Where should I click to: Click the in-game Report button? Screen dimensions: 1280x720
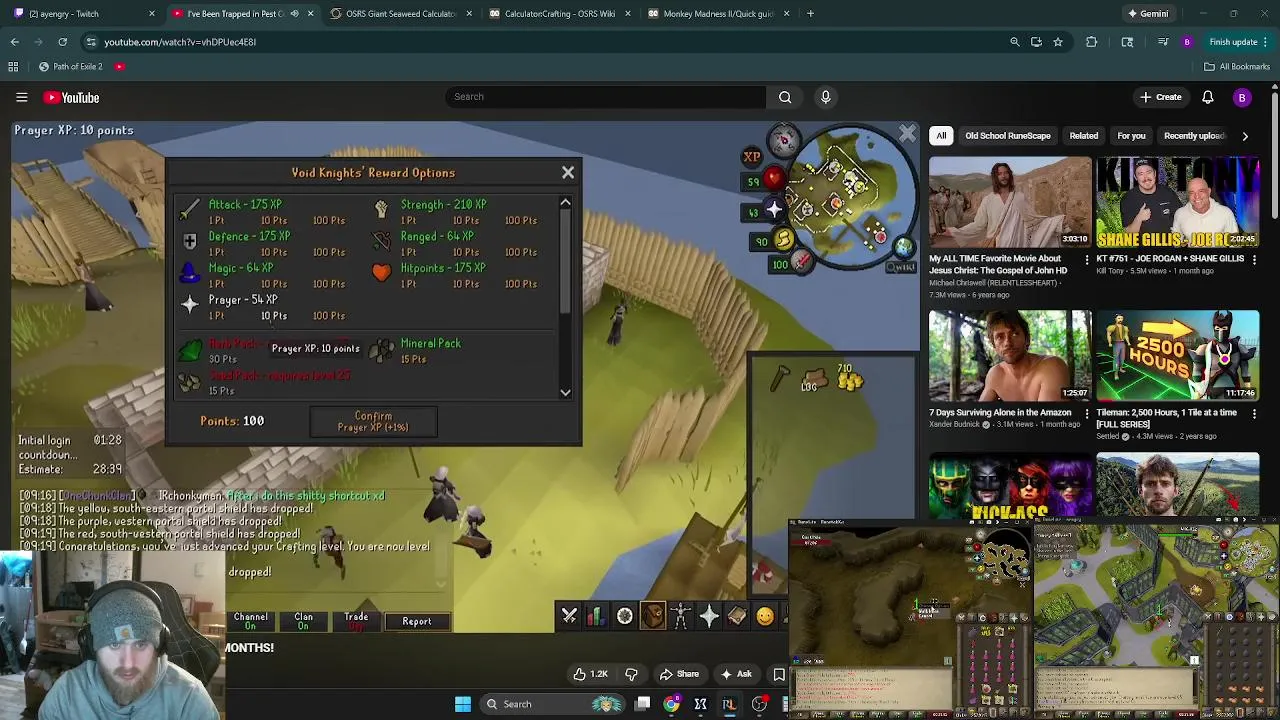point(417,621)
